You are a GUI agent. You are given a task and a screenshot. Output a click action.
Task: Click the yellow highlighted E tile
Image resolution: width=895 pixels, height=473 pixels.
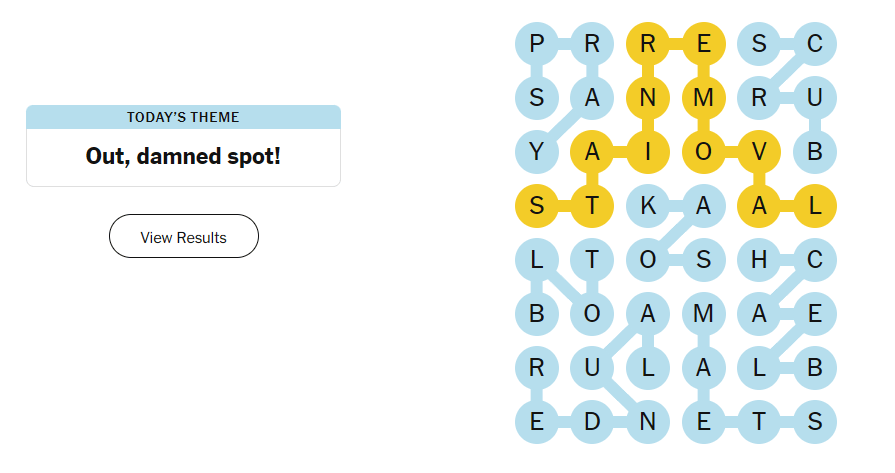pyautogui.click(x=703, y=44)
